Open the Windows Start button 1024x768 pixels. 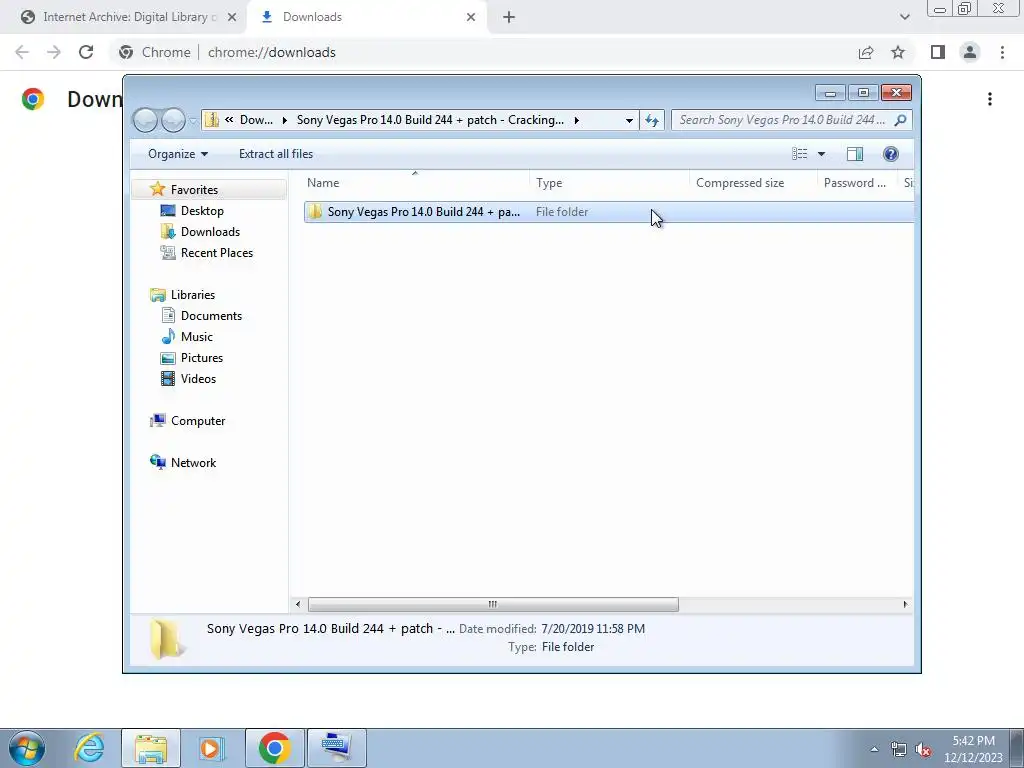pyautogui.click(x=27, y=748)
